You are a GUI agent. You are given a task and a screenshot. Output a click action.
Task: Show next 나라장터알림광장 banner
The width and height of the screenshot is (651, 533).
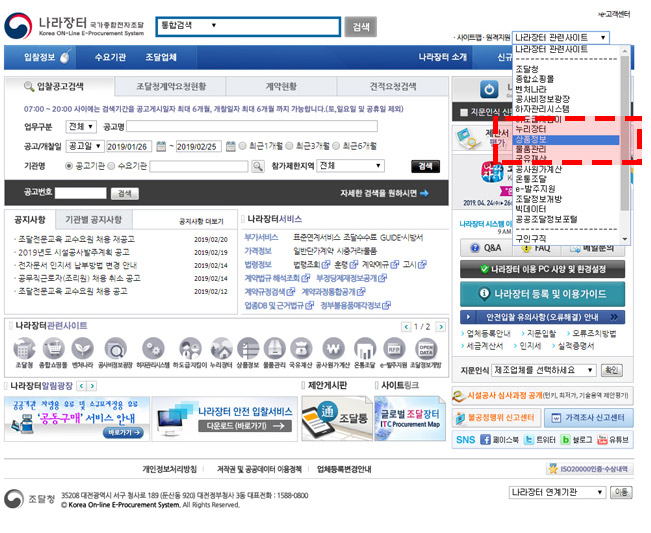pos(92,386)
